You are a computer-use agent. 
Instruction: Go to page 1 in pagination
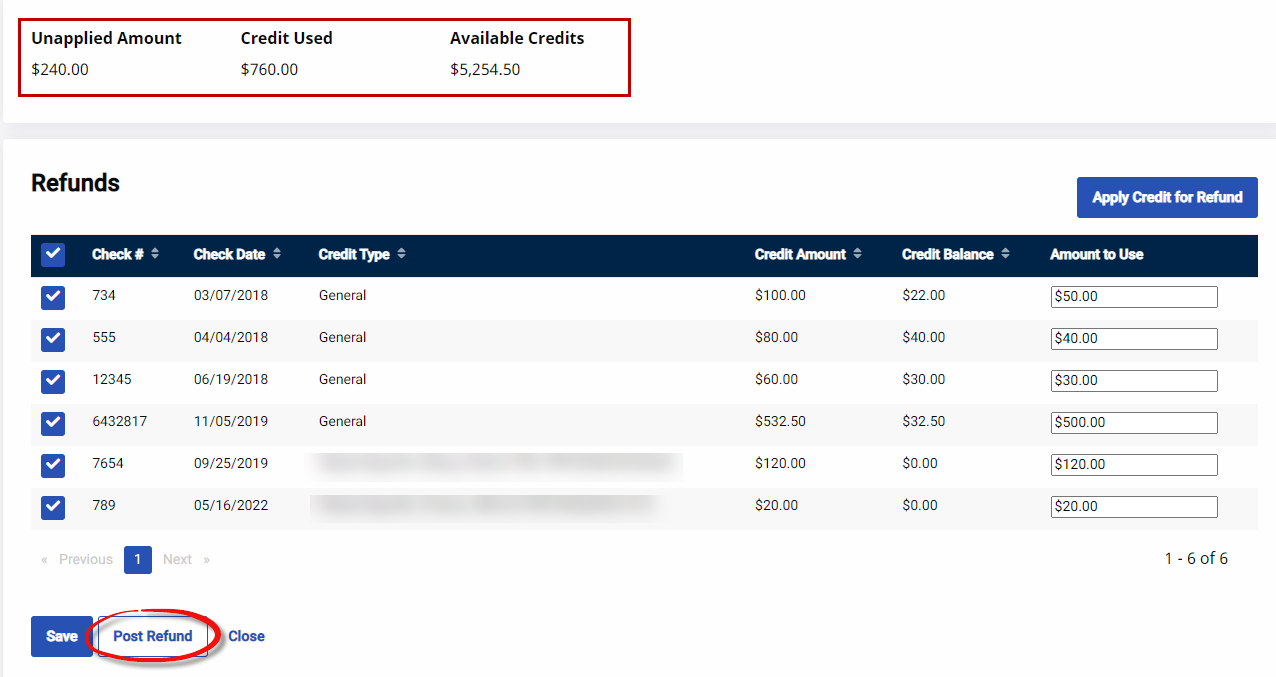[x=138, y=560]
